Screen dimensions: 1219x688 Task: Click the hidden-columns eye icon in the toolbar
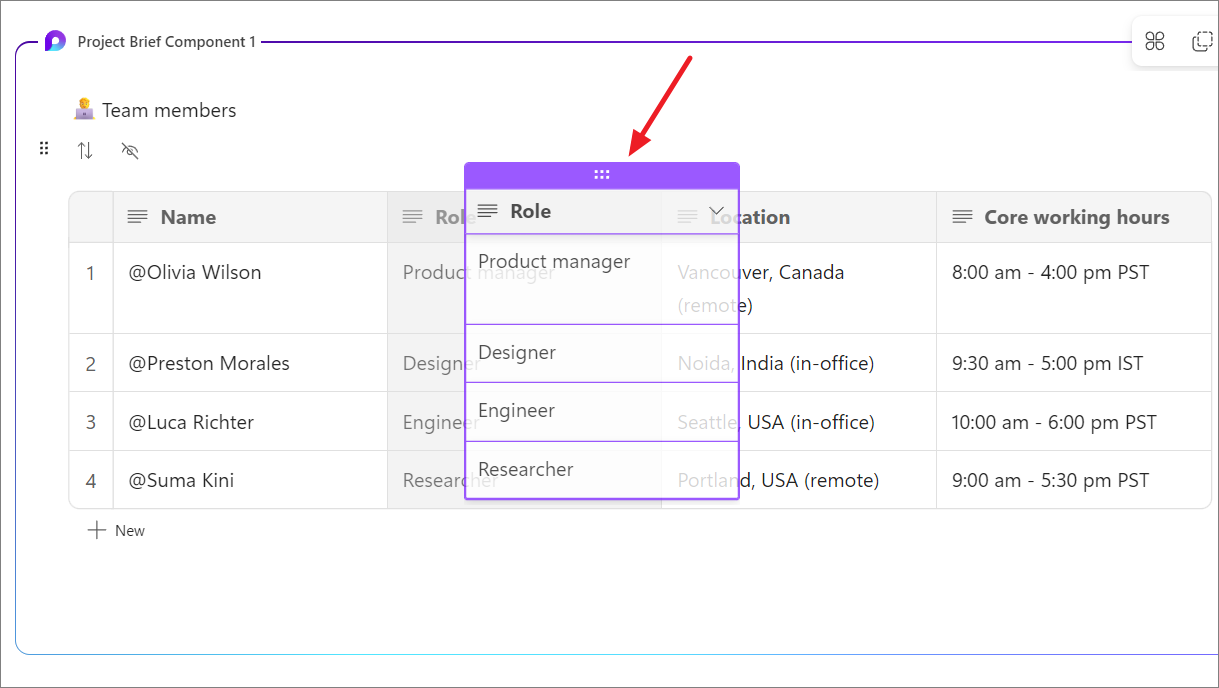(x=129, y=149)
